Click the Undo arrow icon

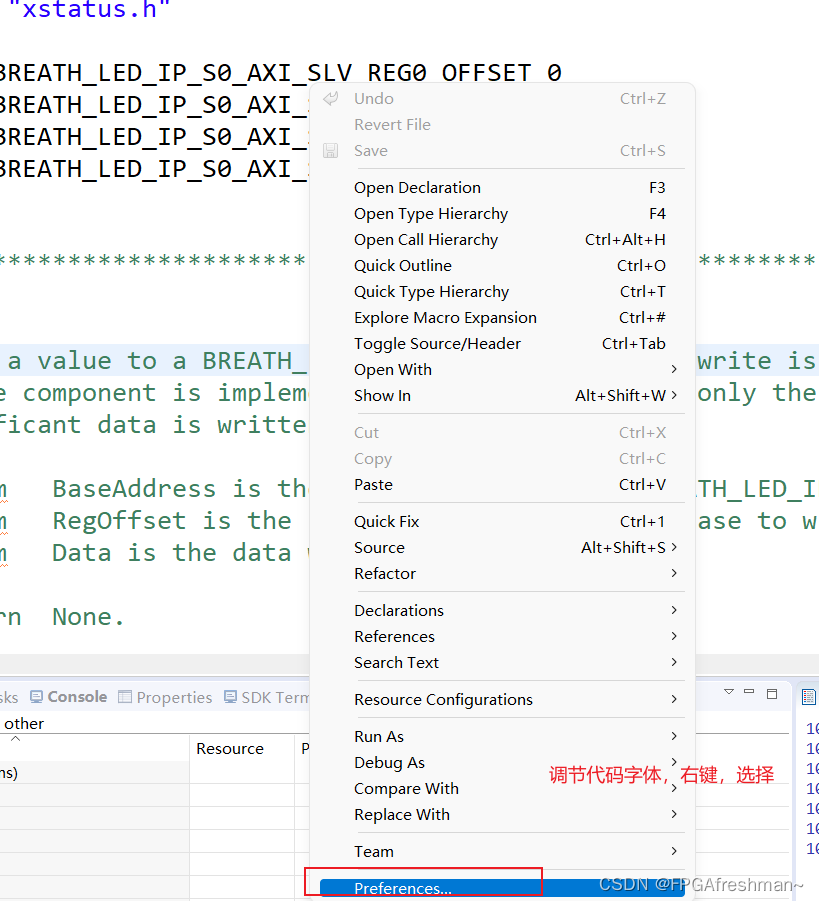coord(330,99)
